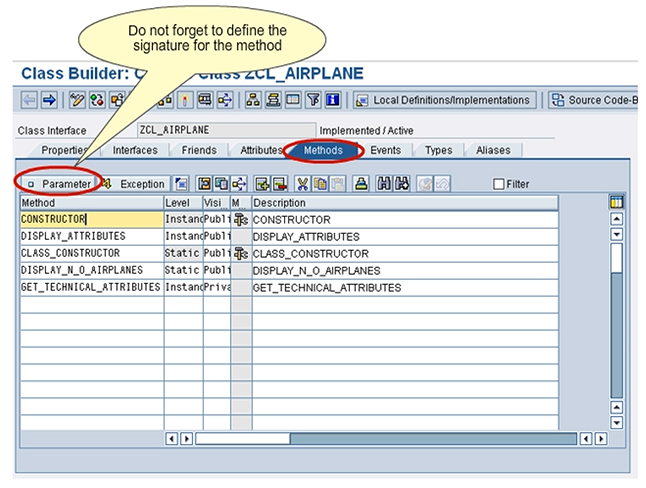Click the Parameter button
The height and width of the screenshot is (488, 646).
click(59, 184)
